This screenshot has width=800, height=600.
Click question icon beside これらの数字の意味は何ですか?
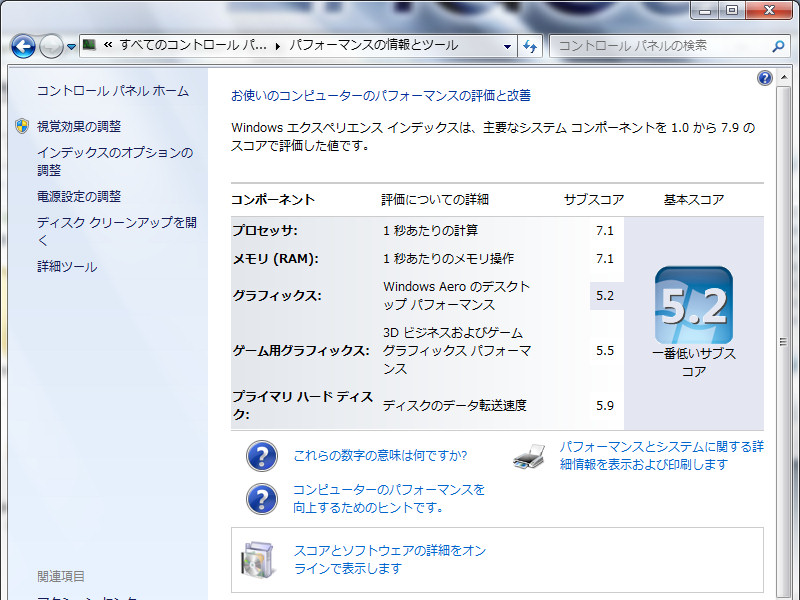pyautogui.click(x=262, y=456)
